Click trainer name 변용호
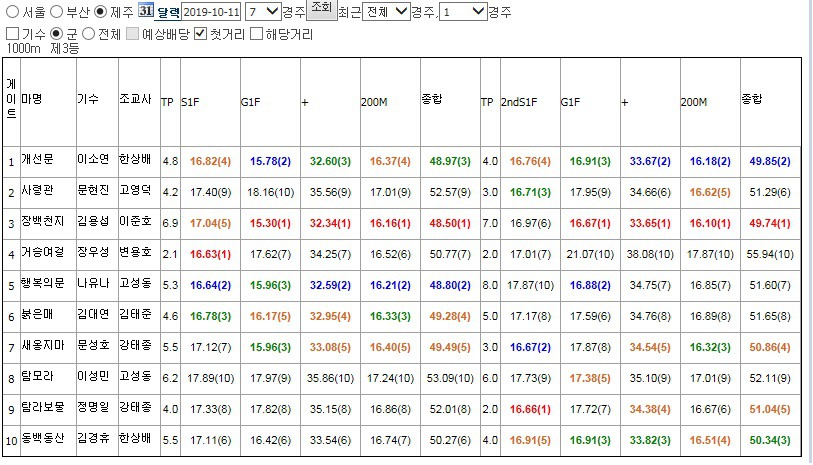The width and height of the screenshot is (813, 465). [x=135, y=252]
